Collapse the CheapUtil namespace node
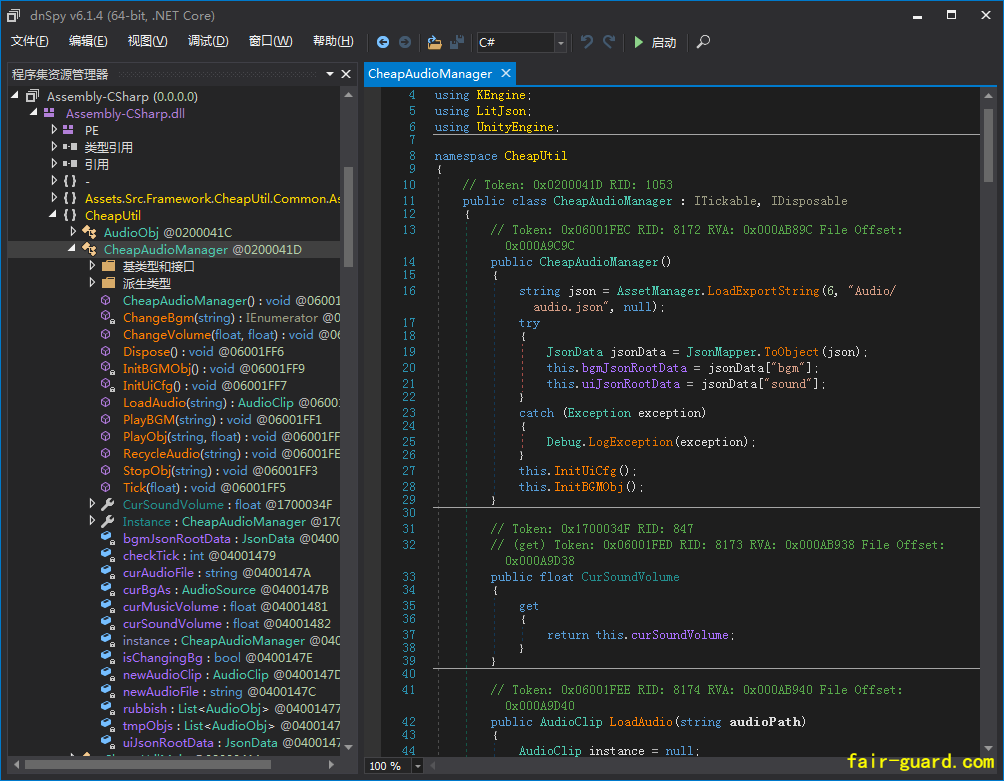The height and width of the screenshot is (781, 1004). 55,215
